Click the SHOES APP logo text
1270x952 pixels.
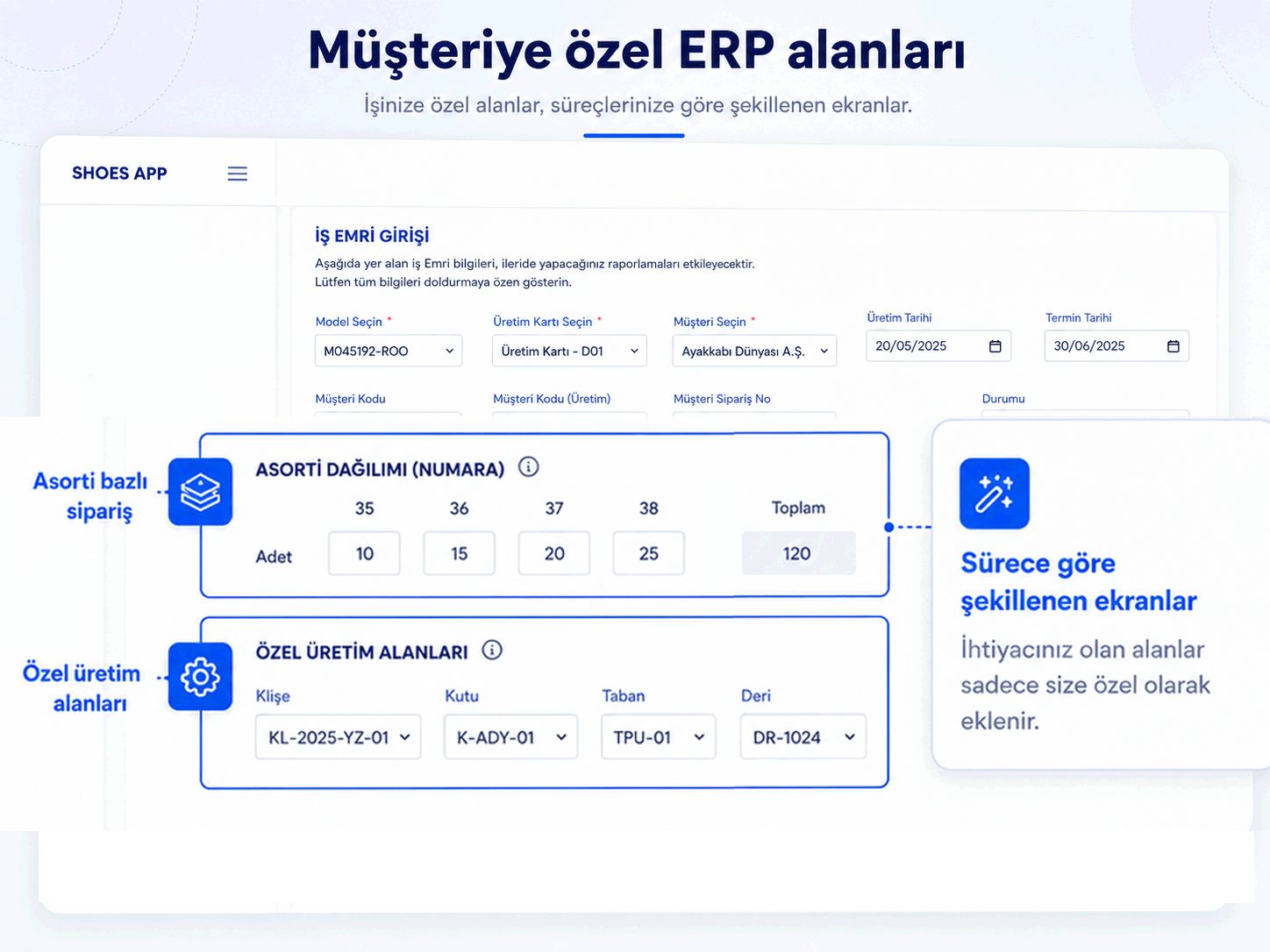click(119, 174)
